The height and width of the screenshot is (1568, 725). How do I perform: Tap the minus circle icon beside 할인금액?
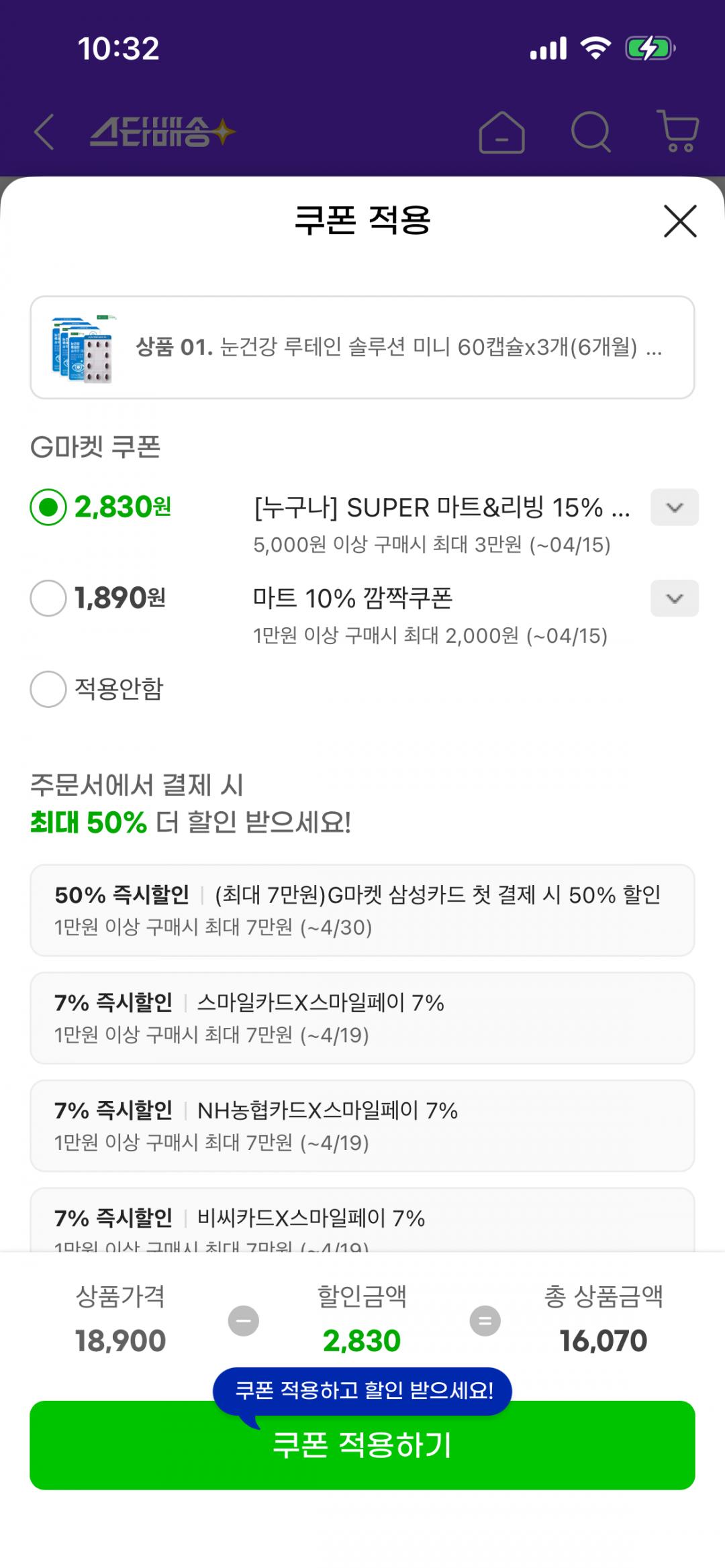(x=243, y=1320)
